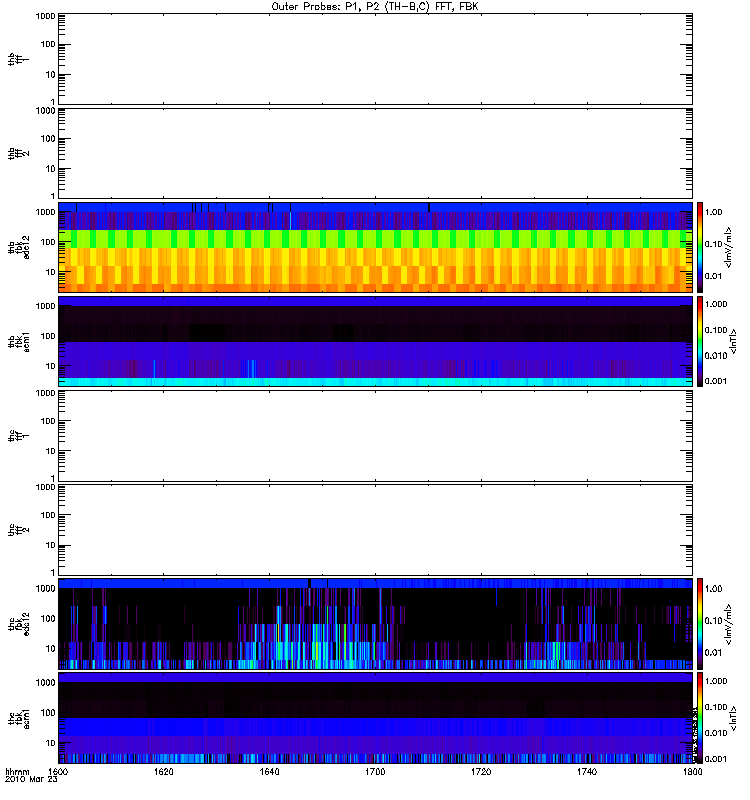This screenshot has width=750, height=800.
Task: Click the 0.01 tick on thb edc12 color bar
Action: (x=714, y=276)
